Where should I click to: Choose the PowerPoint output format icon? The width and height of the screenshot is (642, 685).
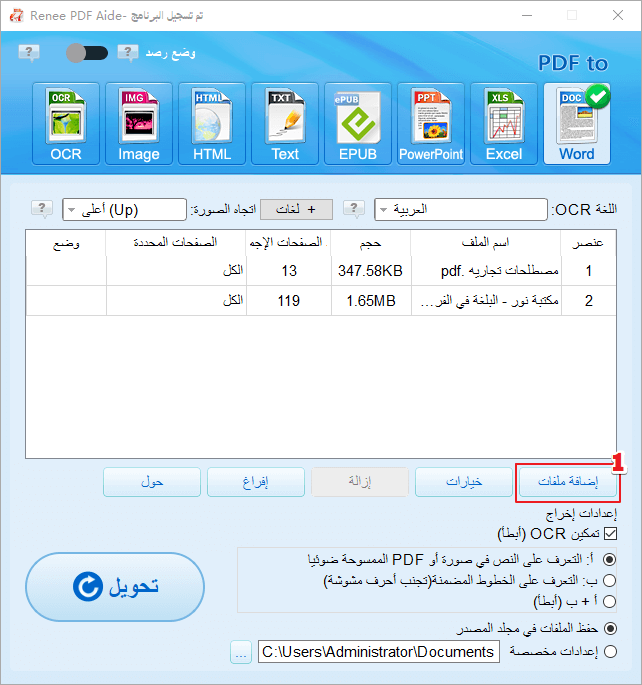coord(431,124)
